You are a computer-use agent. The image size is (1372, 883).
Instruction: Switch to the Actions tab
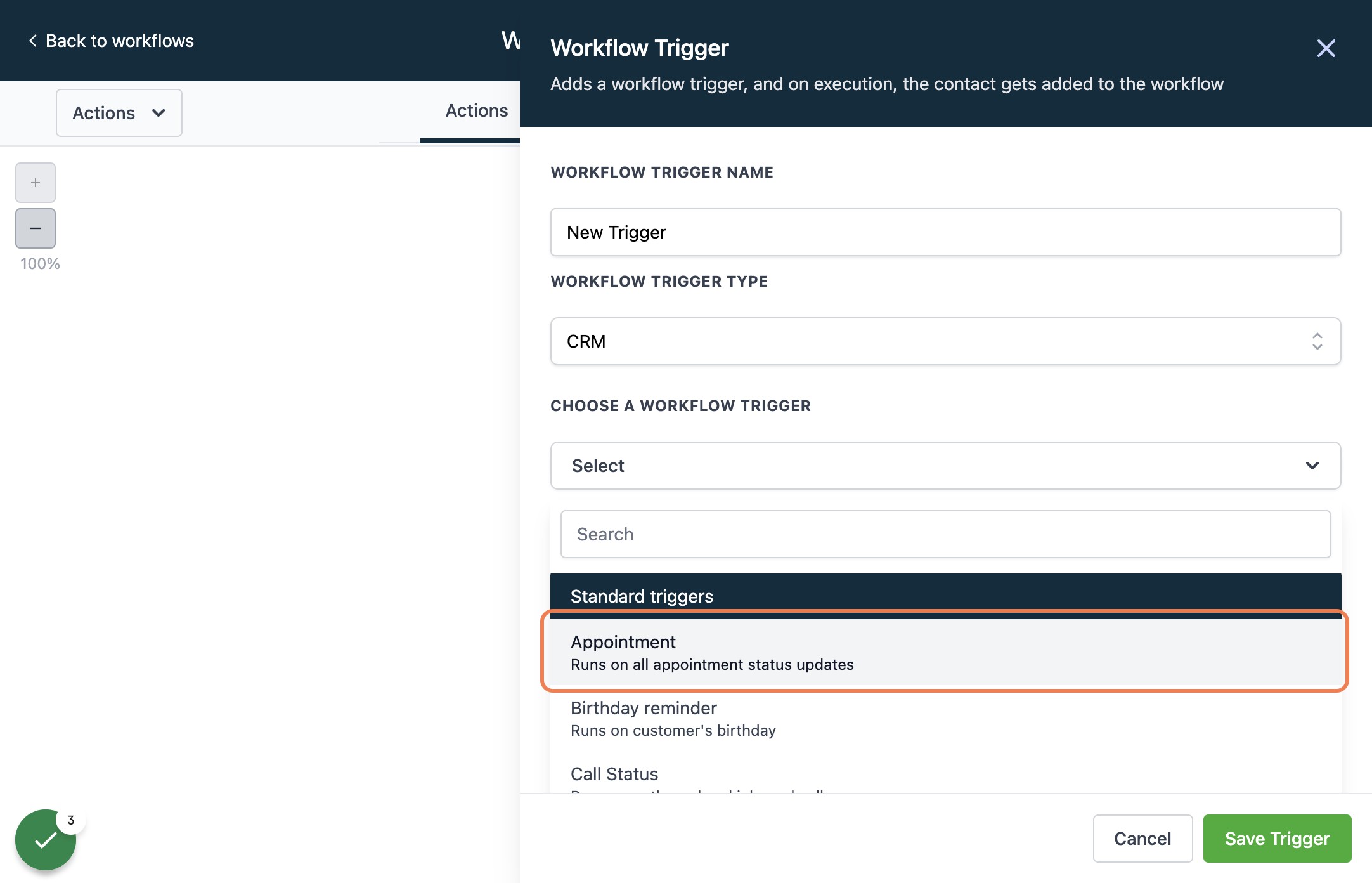tap(476, 110)
